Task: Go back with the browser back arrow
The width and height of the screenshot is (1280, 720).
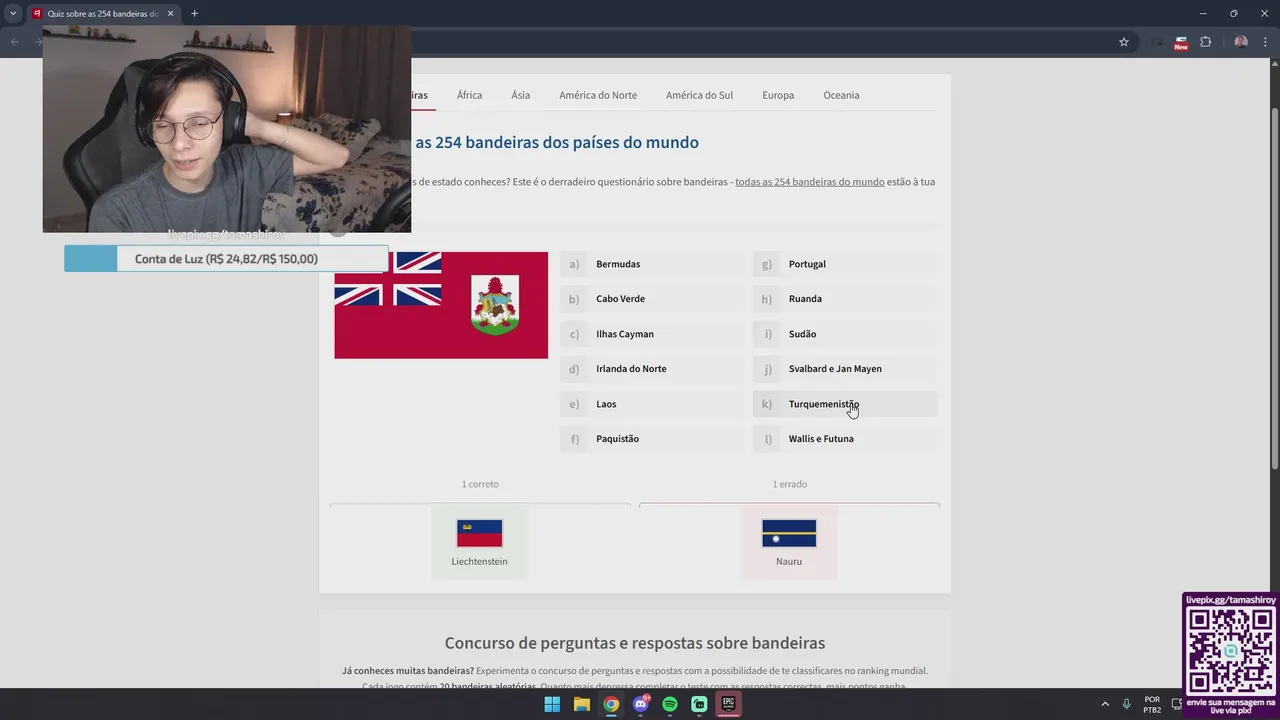Action: click(x=14, y=42)
